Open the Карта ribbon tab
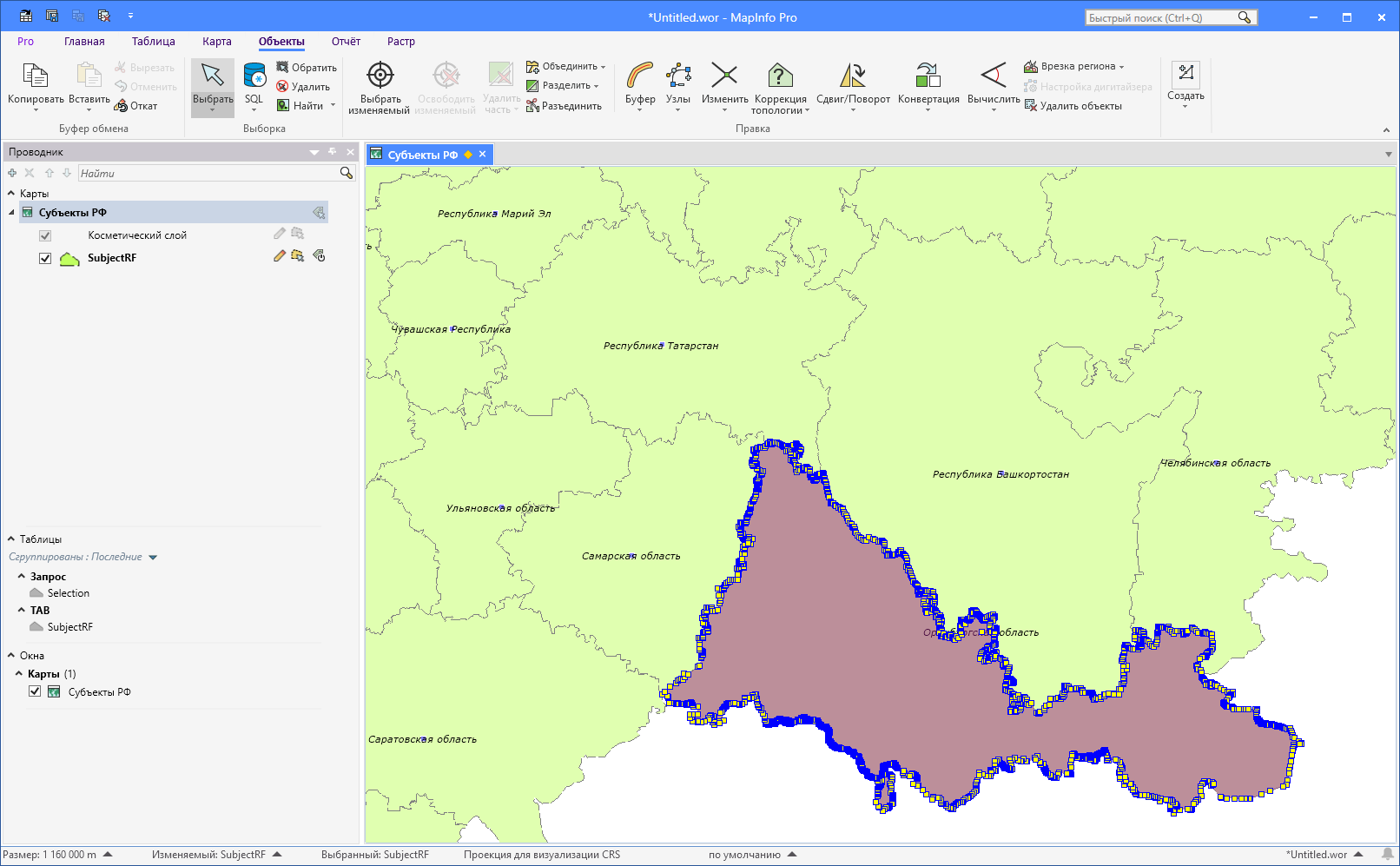 (216, 42)
